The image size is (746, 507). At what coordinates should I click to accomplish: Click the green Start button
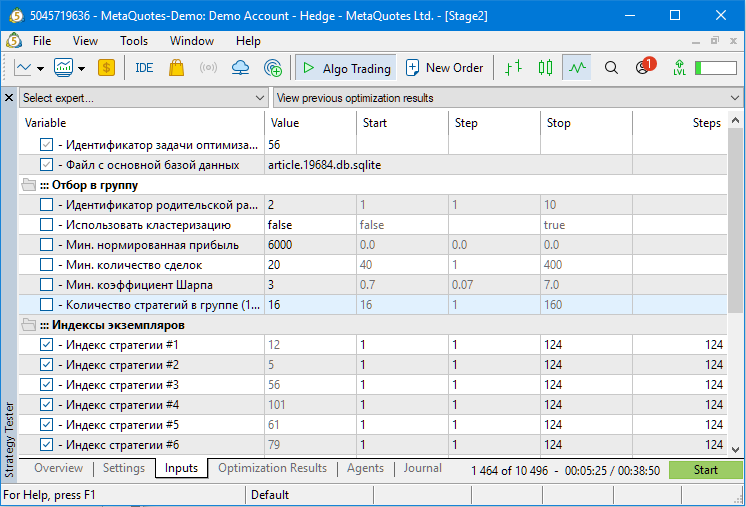[706, 470]
